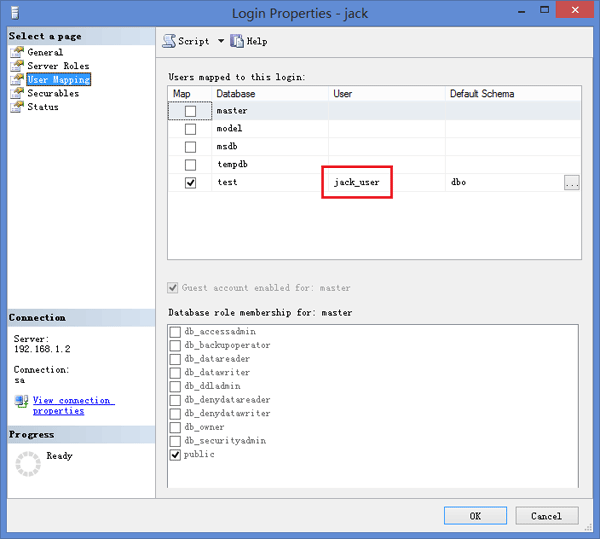Click the Guest account enabled checkbox

(173, 288)
